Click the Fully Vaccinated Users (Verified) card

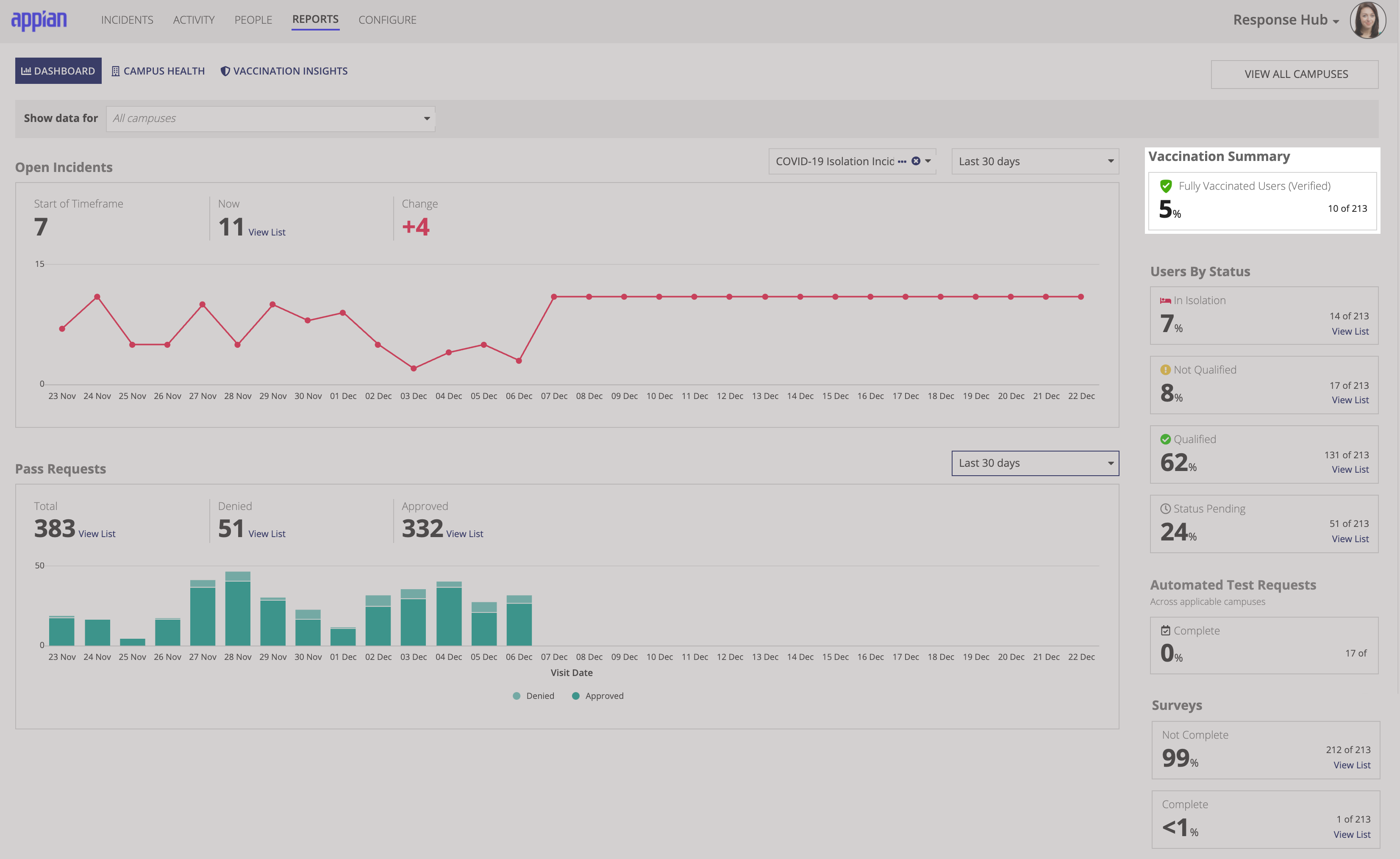tap(1263, 201)
